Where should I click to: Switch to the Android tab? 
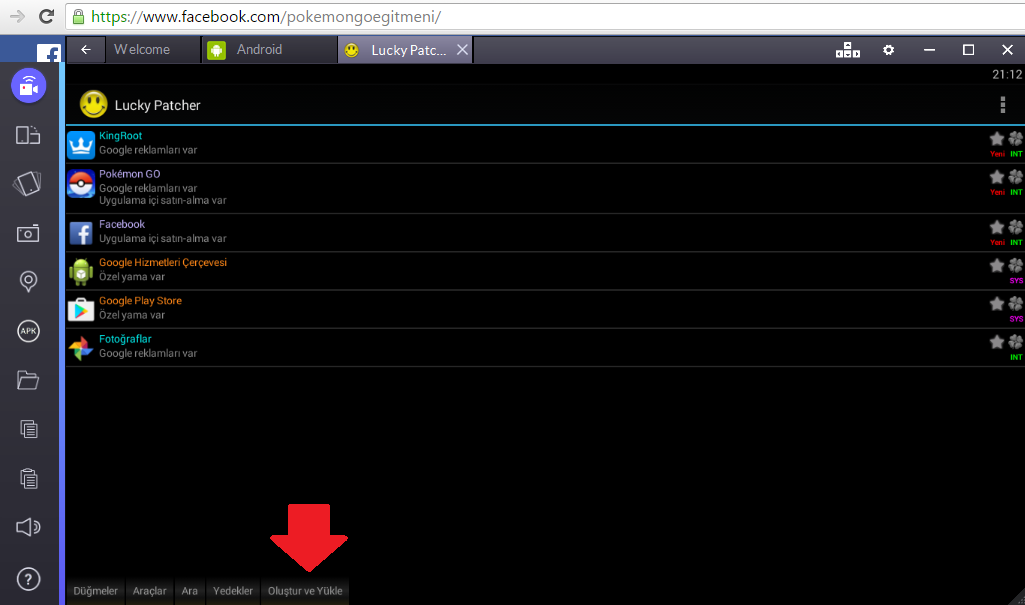[x=269, y=50]
